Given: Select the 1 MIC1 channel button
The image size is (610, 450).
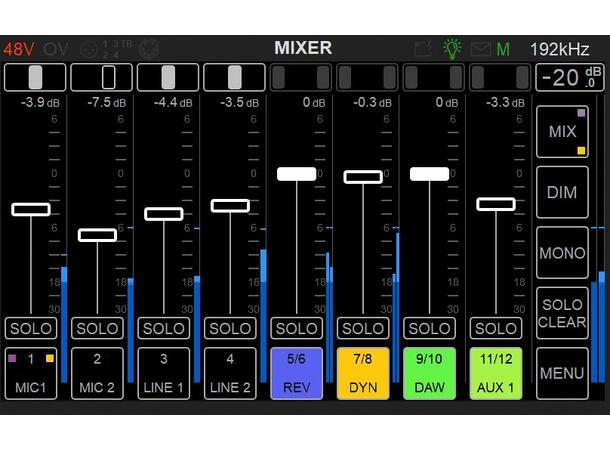Looking at the screenshot, I should tap(31, 373).
